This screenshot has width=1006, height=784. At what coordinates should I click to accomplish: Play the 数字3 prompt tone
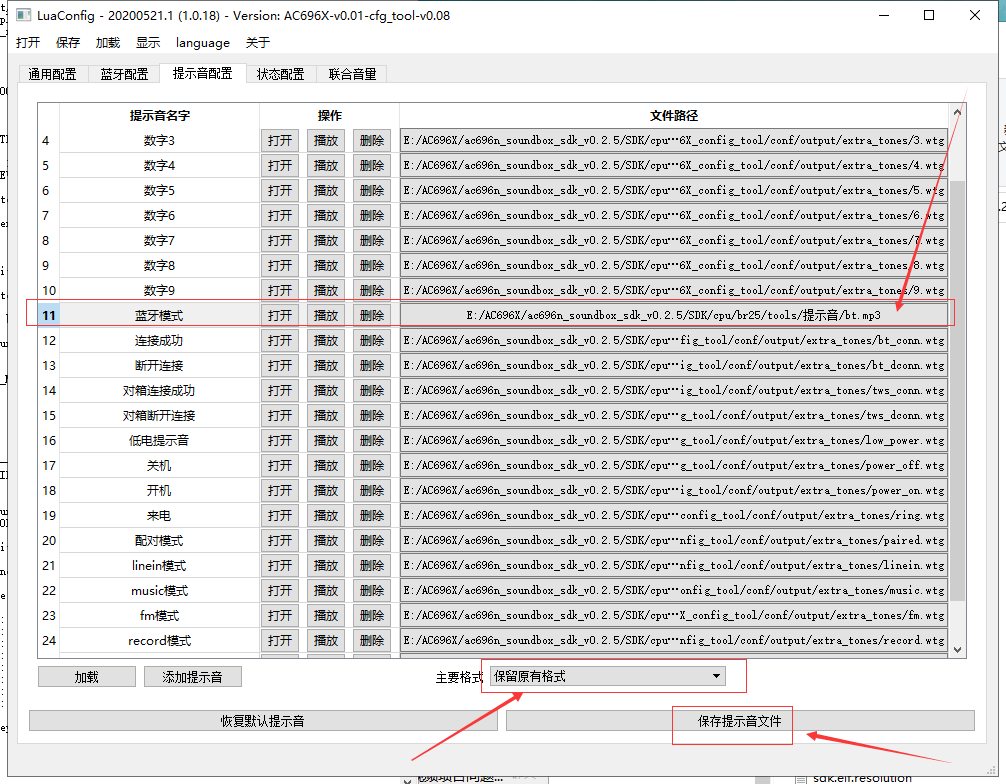[x=326, y=140]
